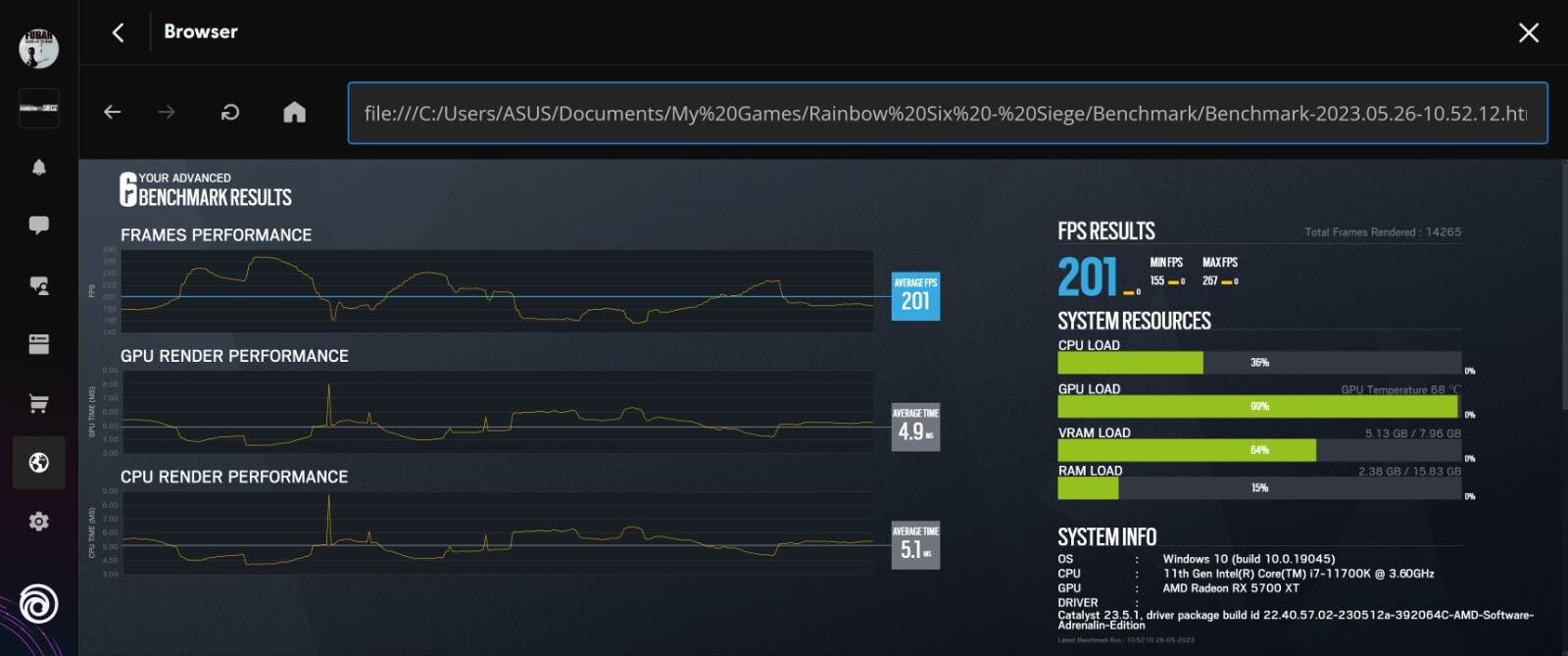Viewport: 1568px width, 656px height.
Task: Click the Browser title in the header
Action: [201, 31]
